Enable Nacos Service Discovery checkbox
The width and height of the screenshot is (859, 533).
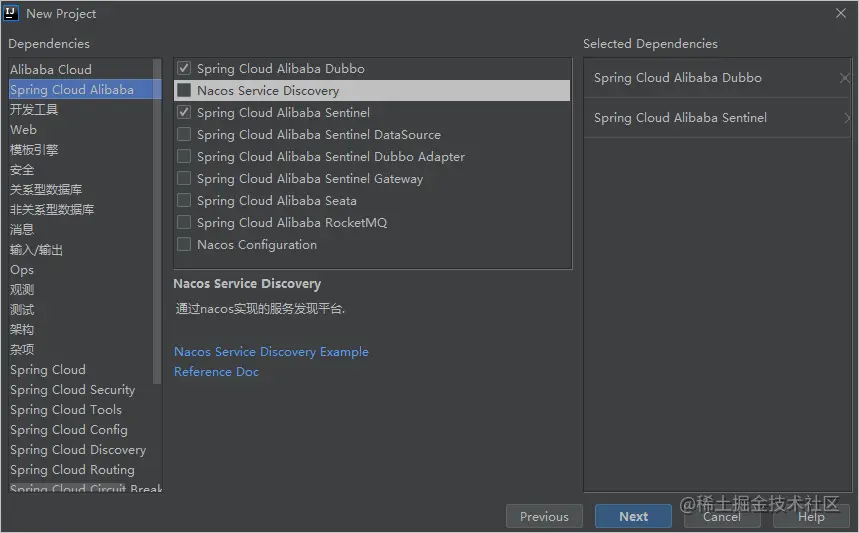click(184, 91)
